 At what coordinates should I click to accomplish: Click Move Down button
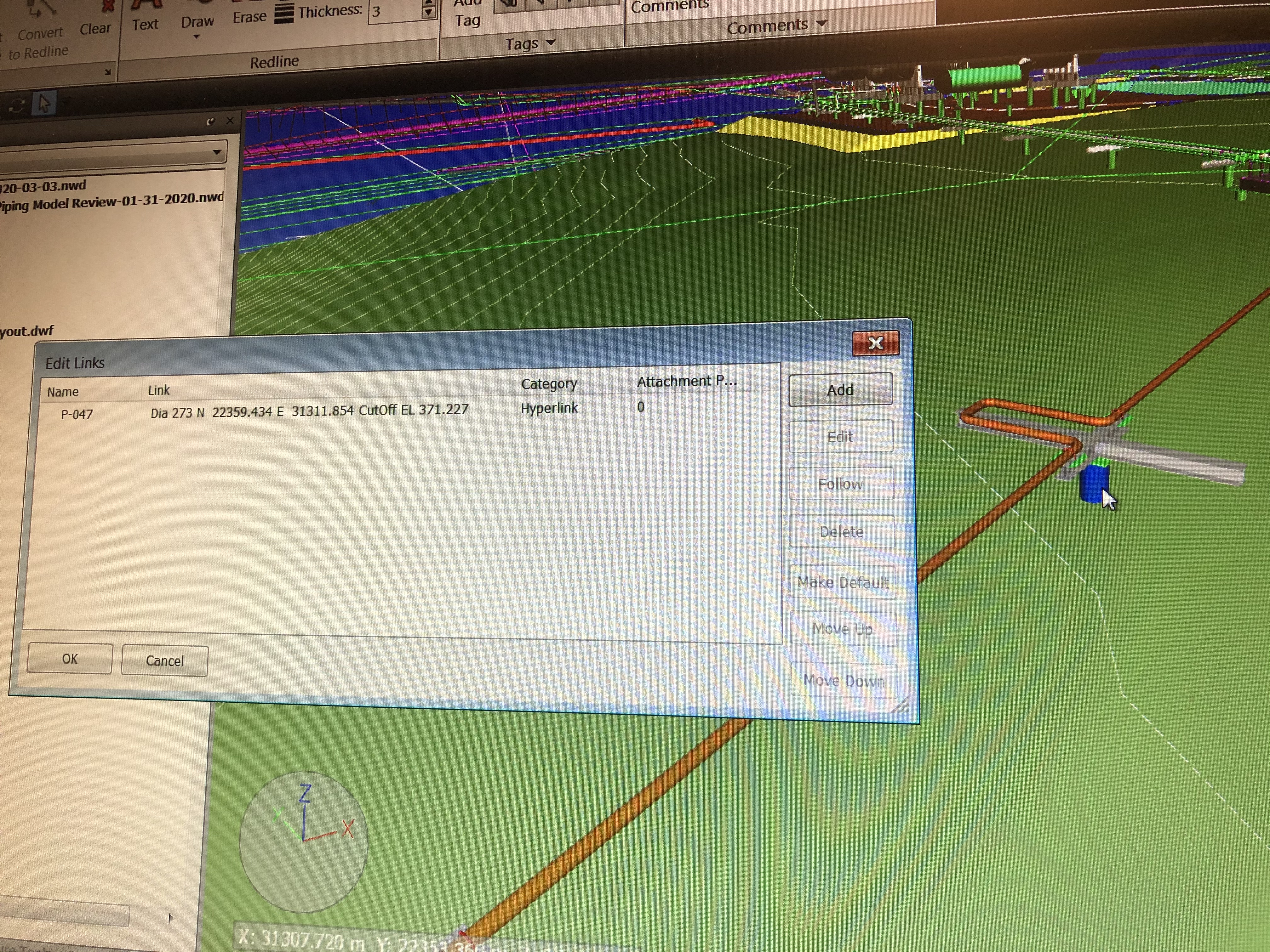click(x=844, y=681)
